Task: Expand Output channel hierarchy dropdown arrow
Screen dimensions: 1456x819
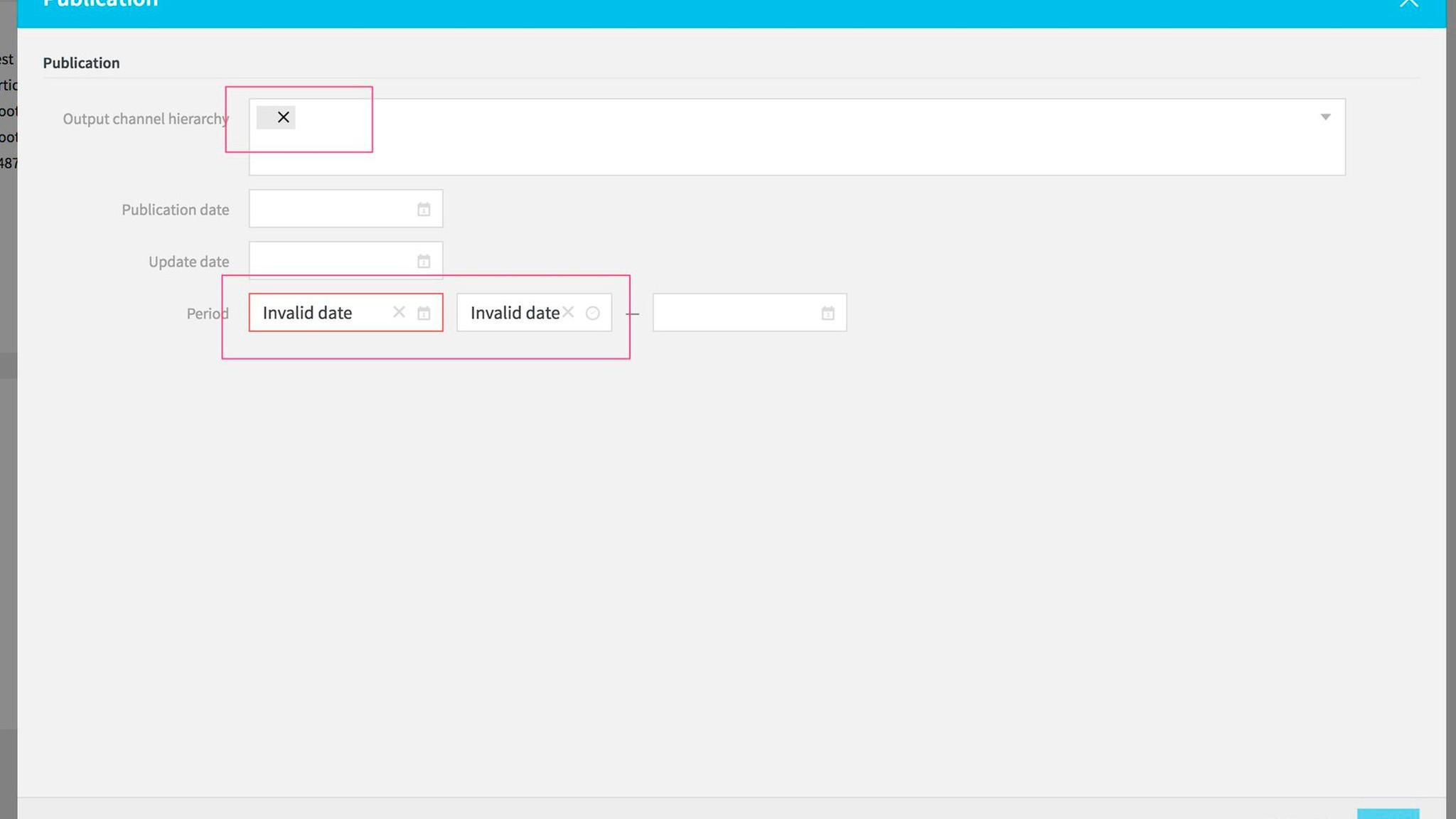Action: click(1325, 117)
